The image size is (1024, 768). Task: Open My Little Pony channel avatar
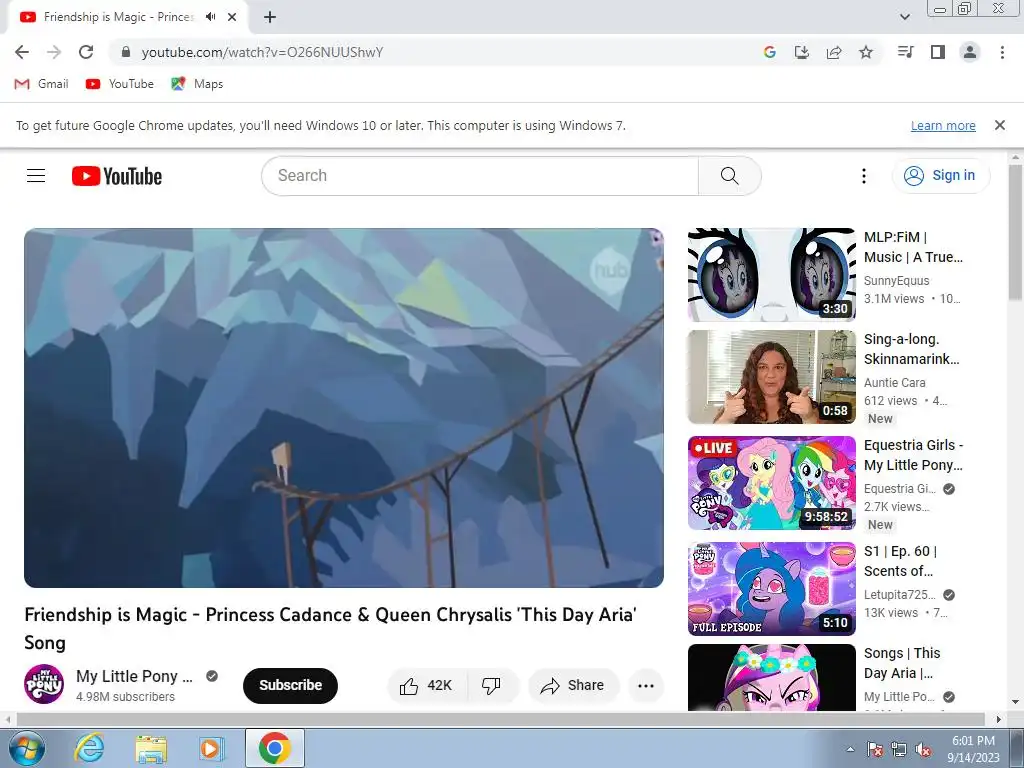click(44, 684)
